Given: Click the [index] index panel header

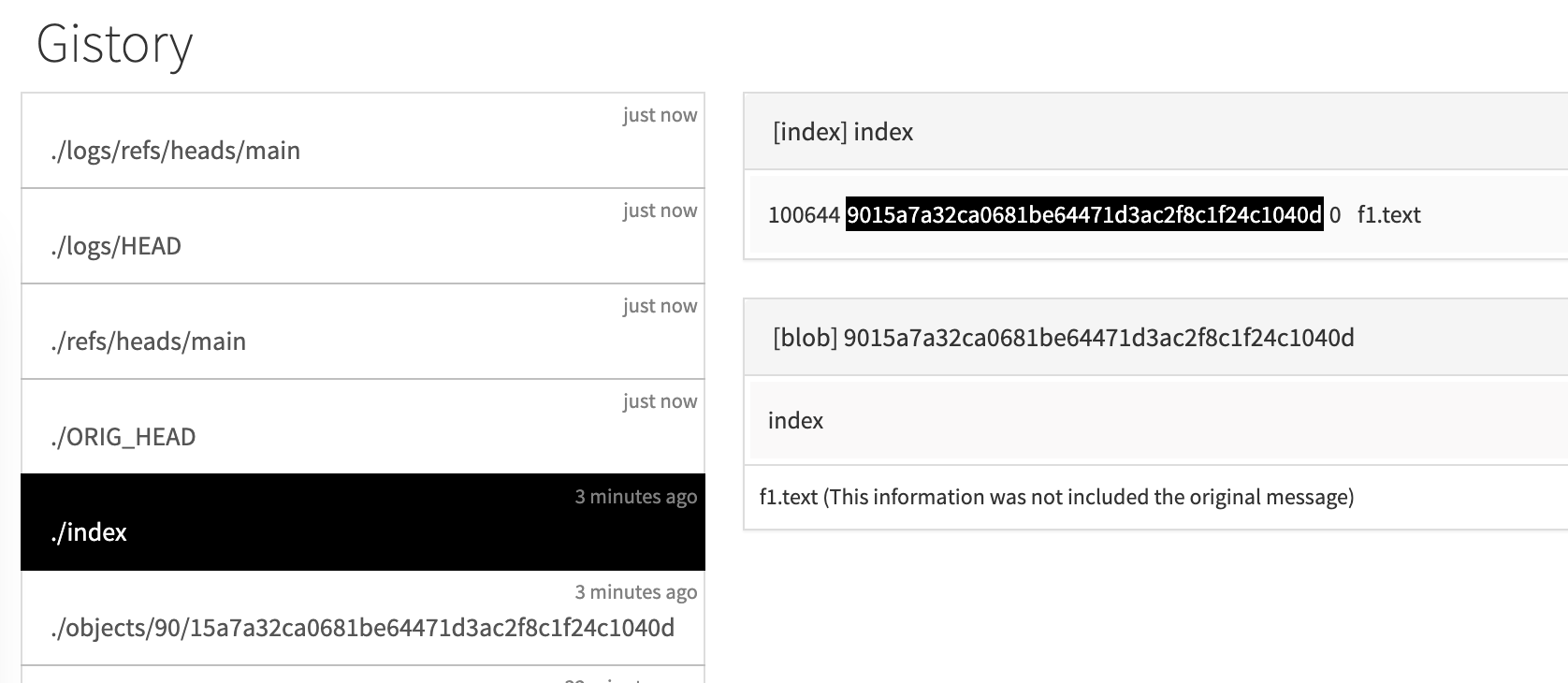Looking at the screenshot, I should tap(843, 132).
